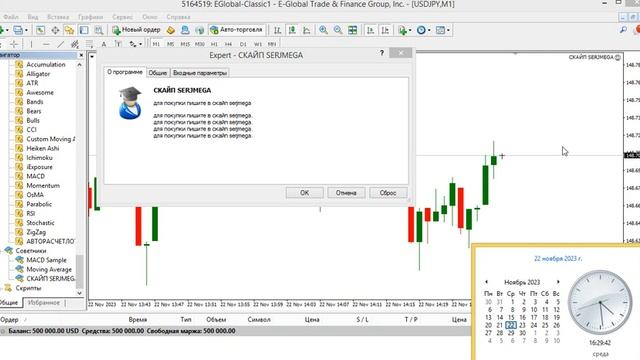Open the arrows tool dropdown

(x=141, y=44)
